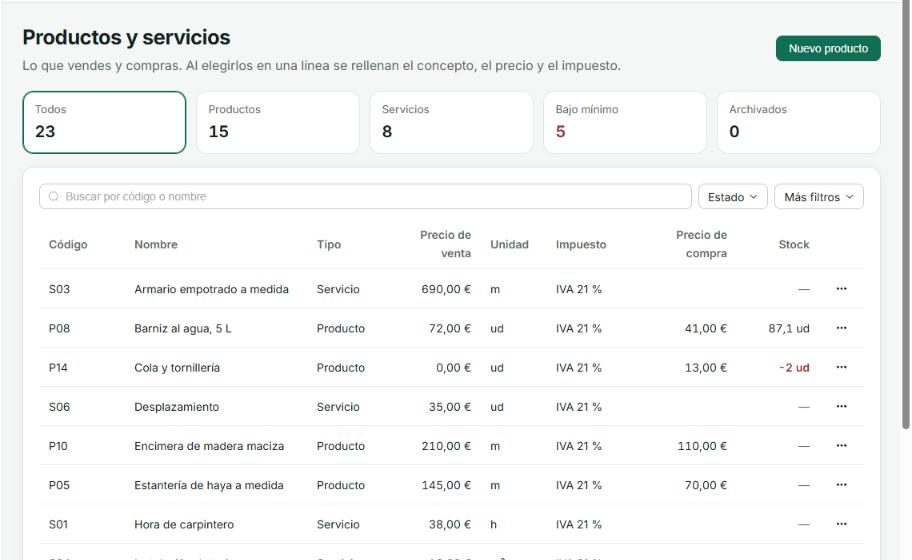Click the Impuesto column header
Screen dimensions: 912x560
pos(581,244)
